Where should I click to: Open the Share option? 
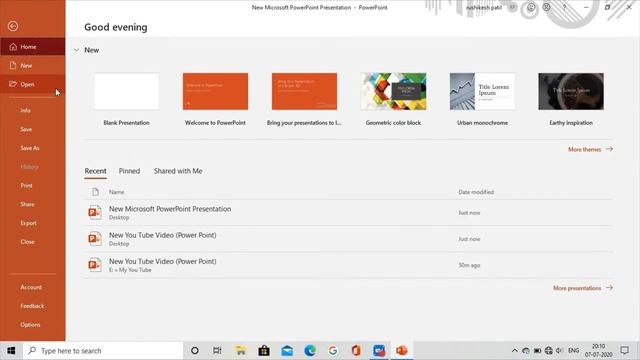[27, 204]
